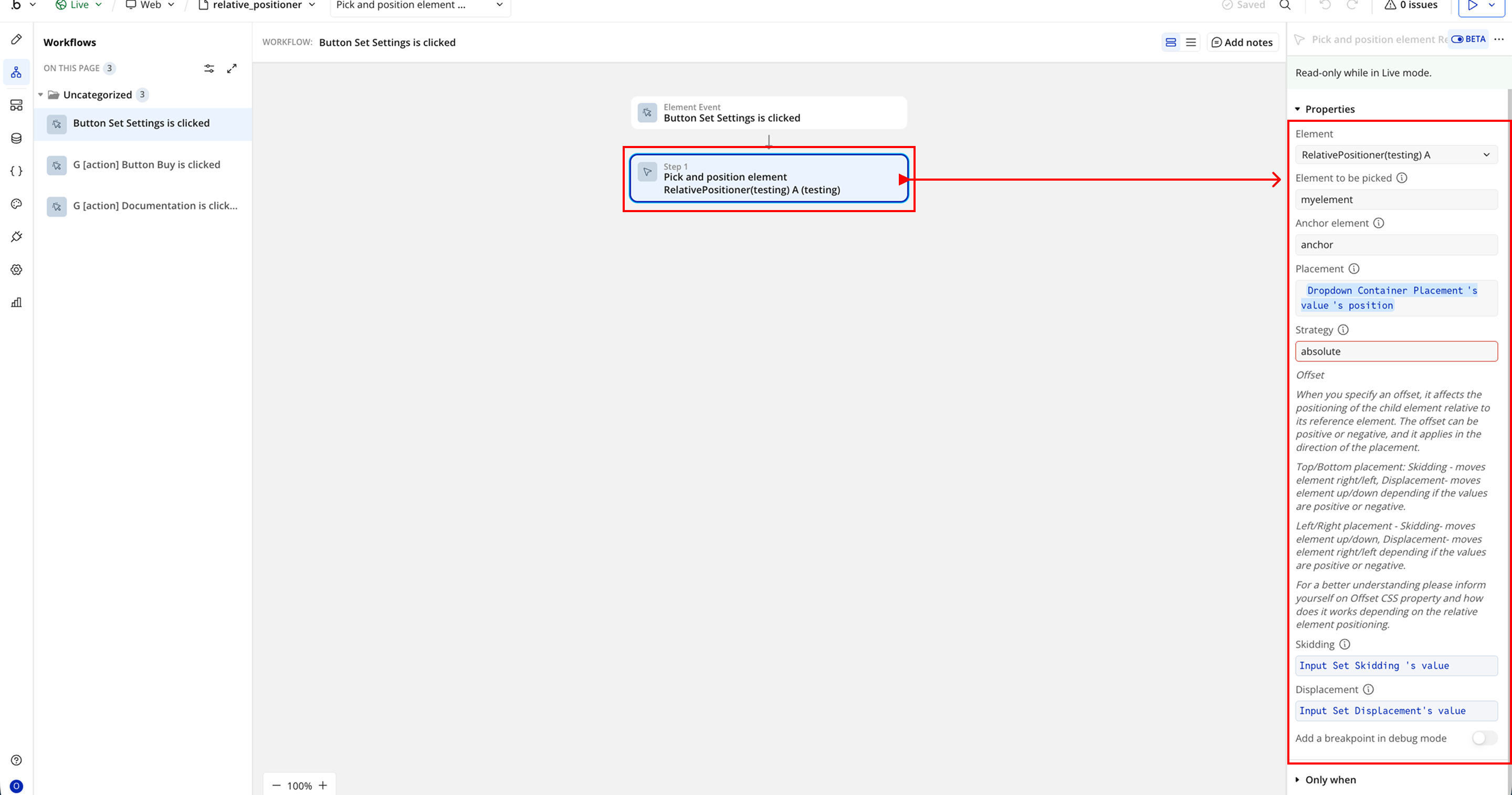The image size is (1512, 795).
Task: Click the 0 issues indicator
Action: coord(1411,5)
